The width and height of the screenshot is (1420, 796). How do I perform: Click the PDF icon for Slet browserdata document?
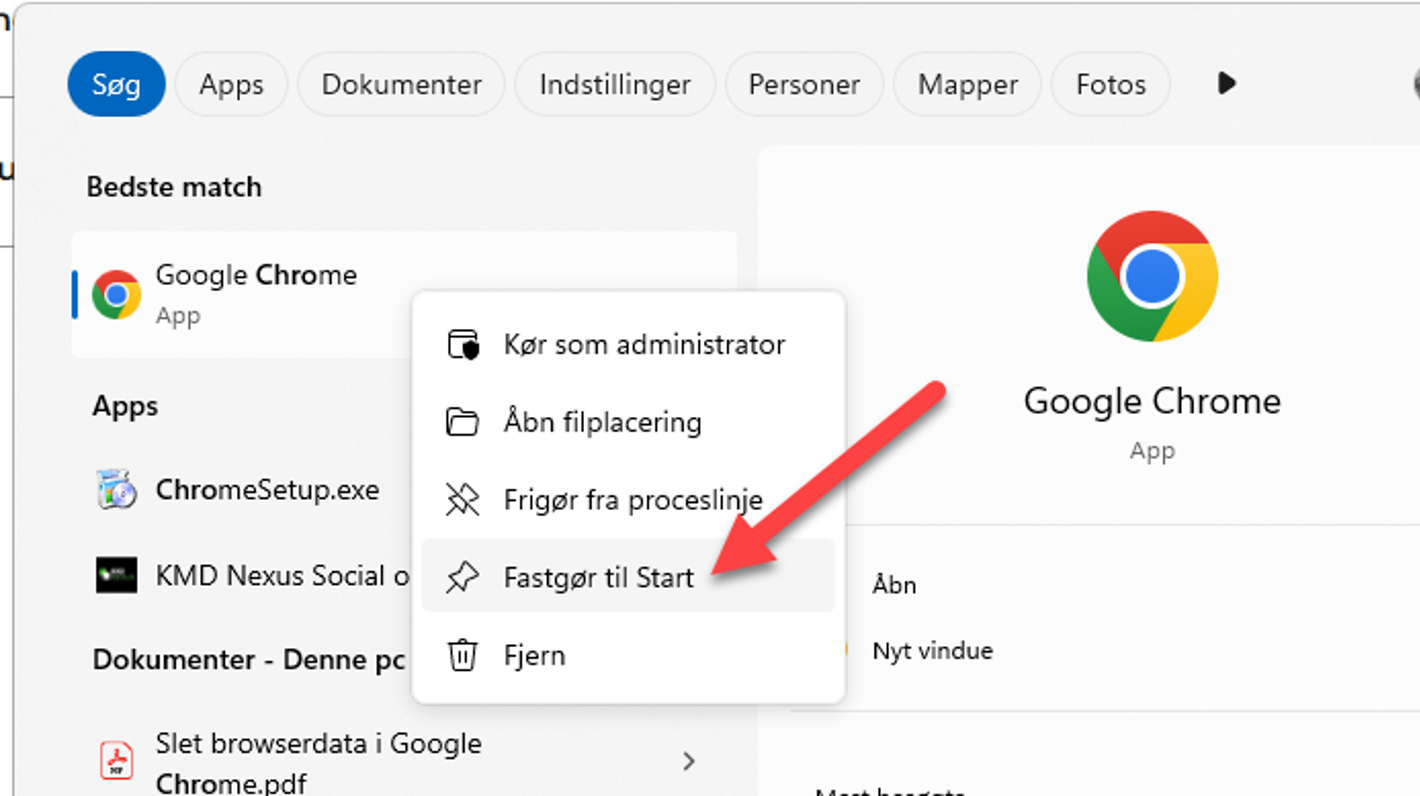point(116,761)
